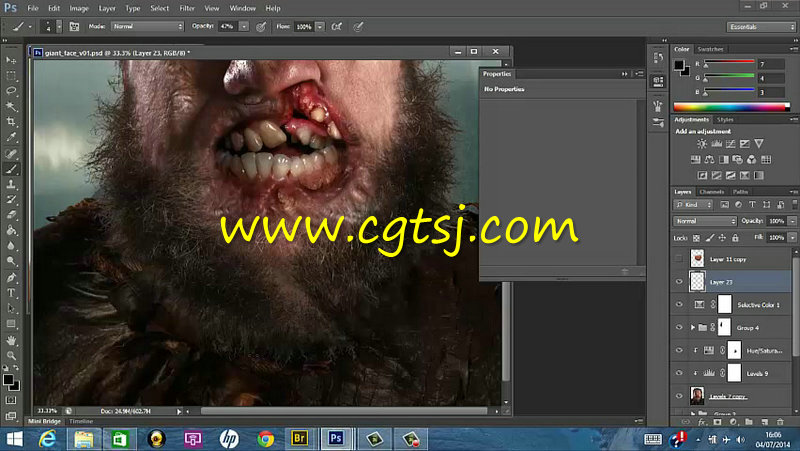Hide Selective Color 1 layer
The height and width of the screenshot is (451, 800).
click(x=679, y=305)
